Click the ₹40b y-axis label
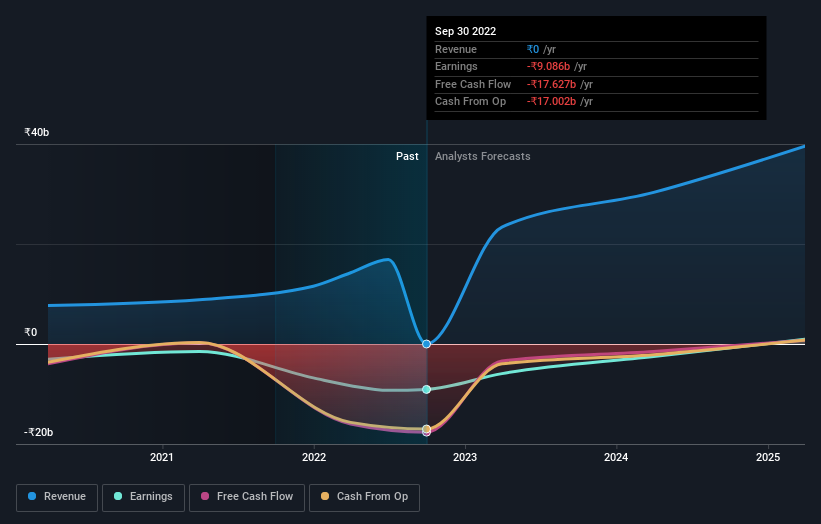Screen dimensions: 821x524 pos(37,132)
